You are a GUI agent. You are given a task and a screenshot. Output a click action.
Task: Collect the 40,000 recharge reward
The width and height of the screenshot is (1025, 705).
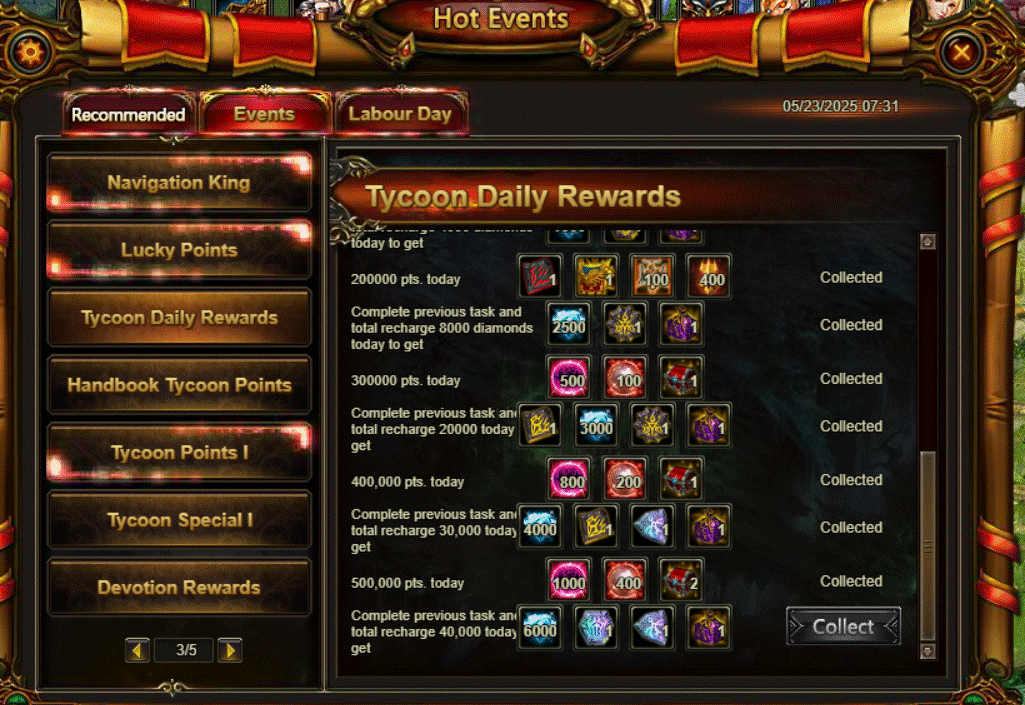pos(843,627)
